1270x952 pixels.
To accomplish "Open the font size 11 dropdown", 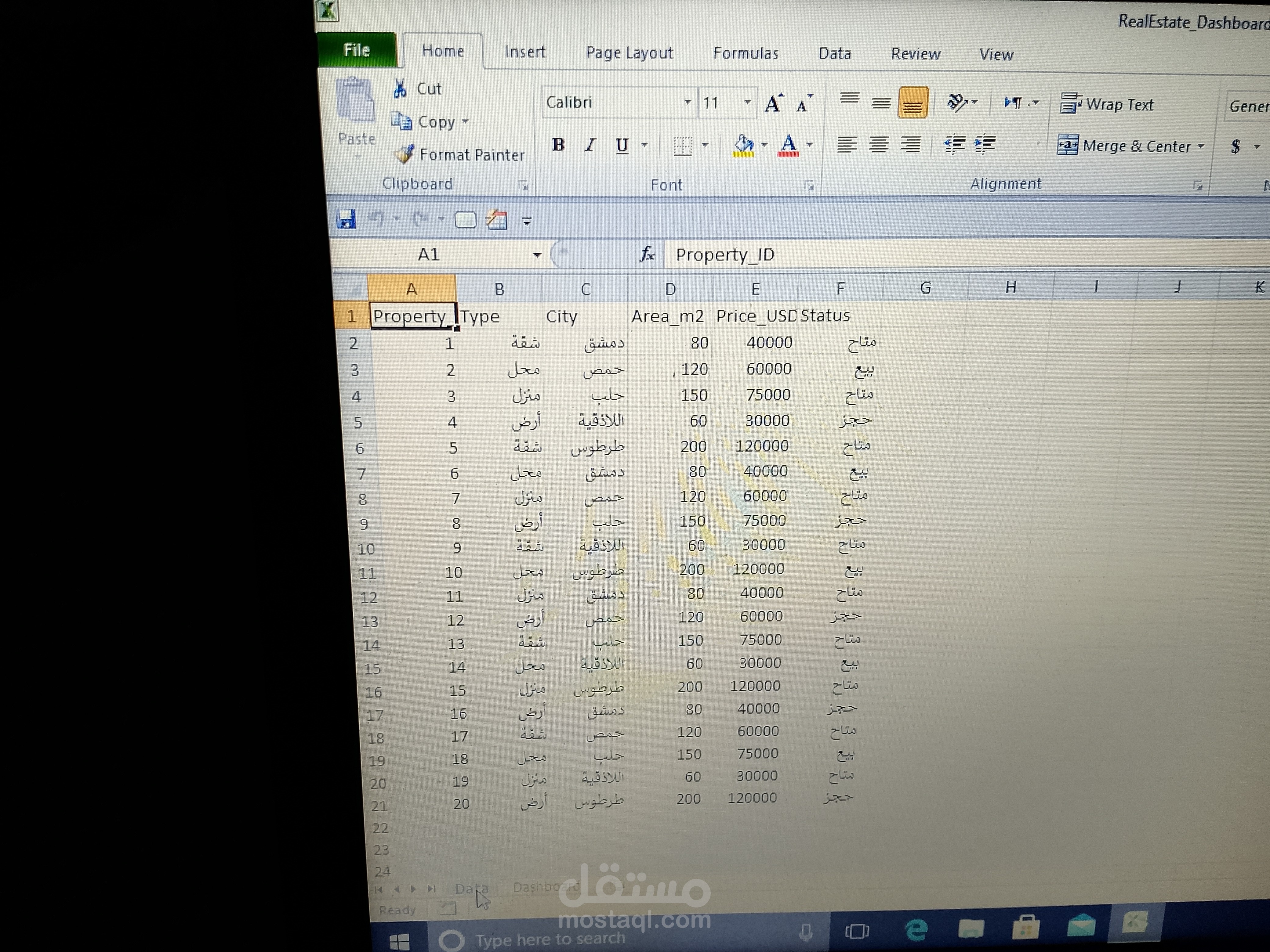I will (748, 103).
